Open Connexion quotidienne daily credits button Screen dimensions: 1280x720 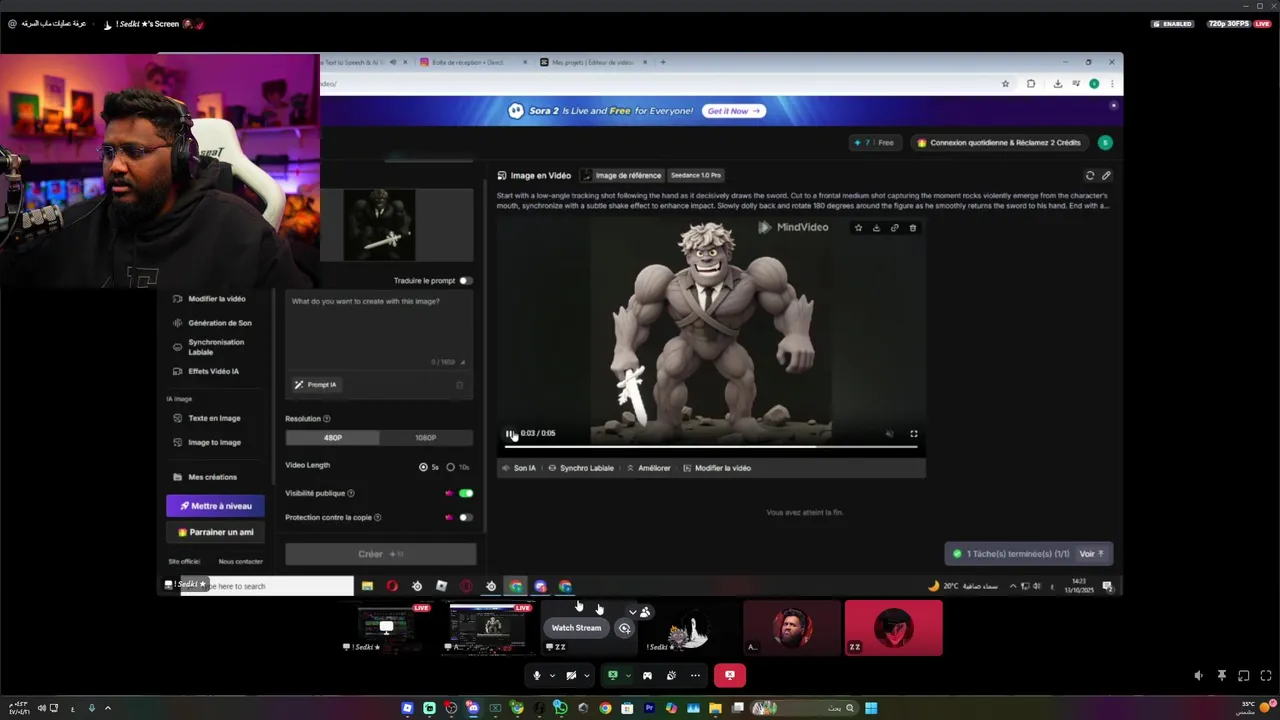(999, 142)
